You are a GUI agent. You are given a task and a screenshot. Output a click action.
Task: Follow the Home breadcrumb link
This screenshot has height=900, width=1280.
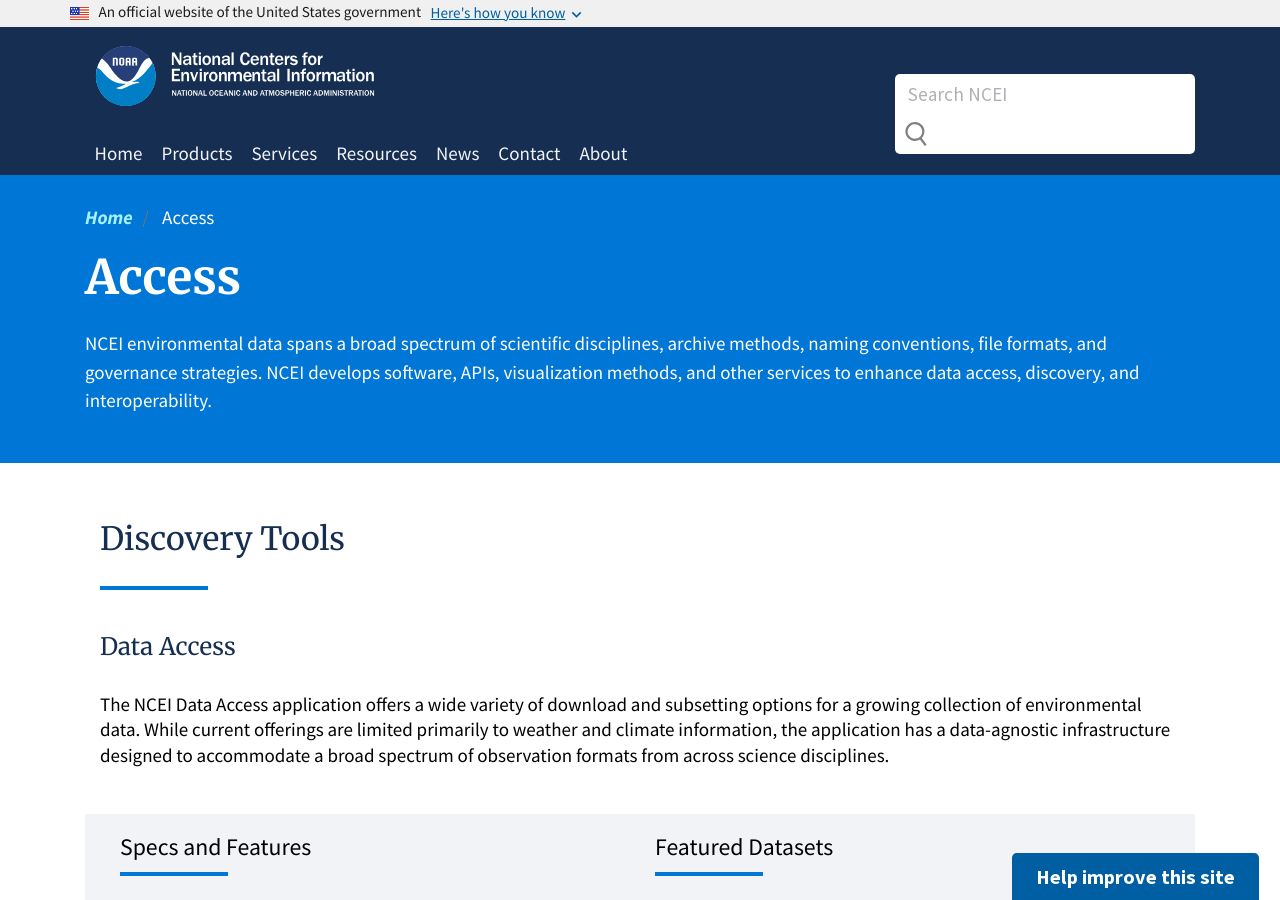108,217
